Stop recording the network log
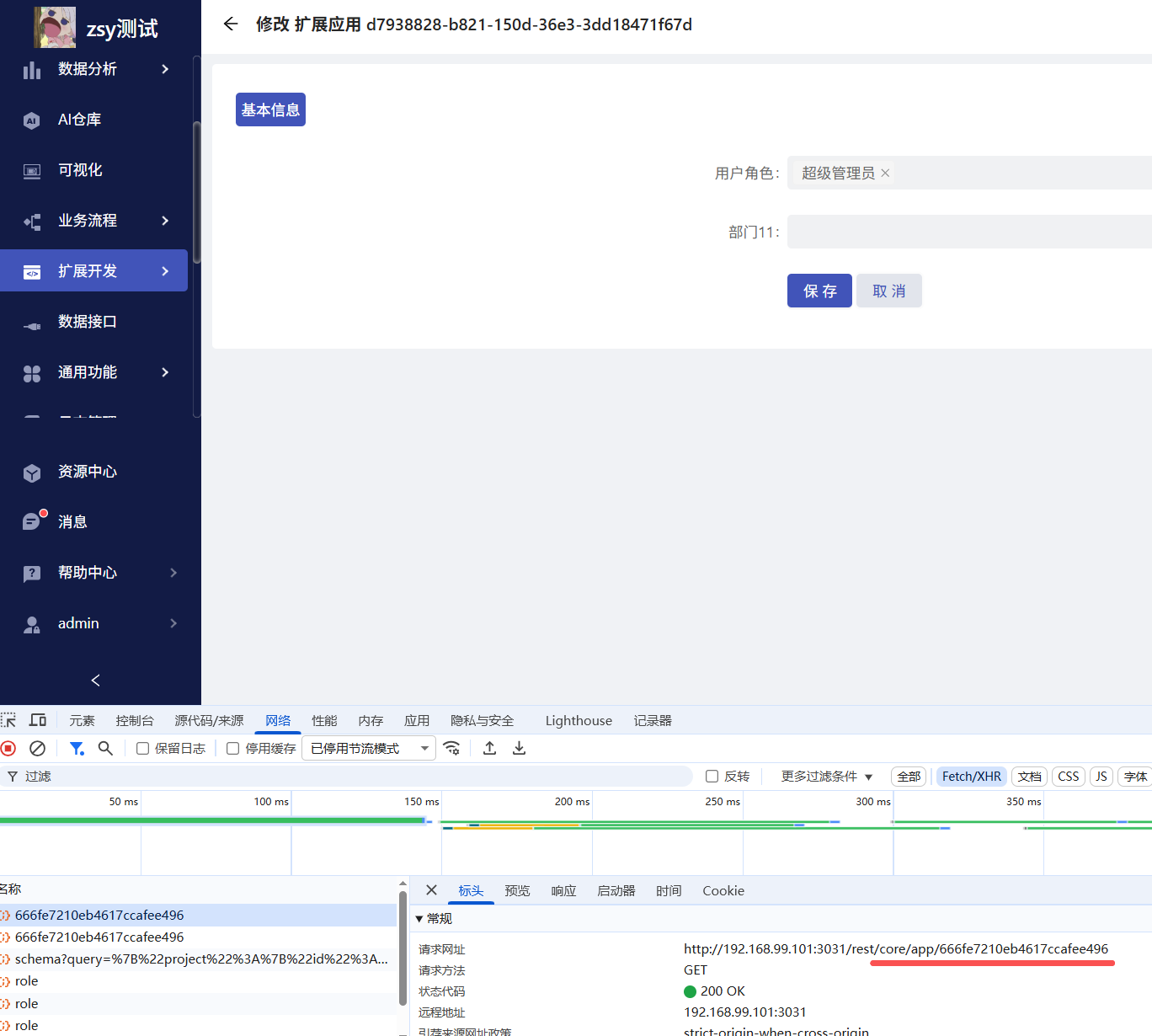The image size is (1152, 1036). 8,748
